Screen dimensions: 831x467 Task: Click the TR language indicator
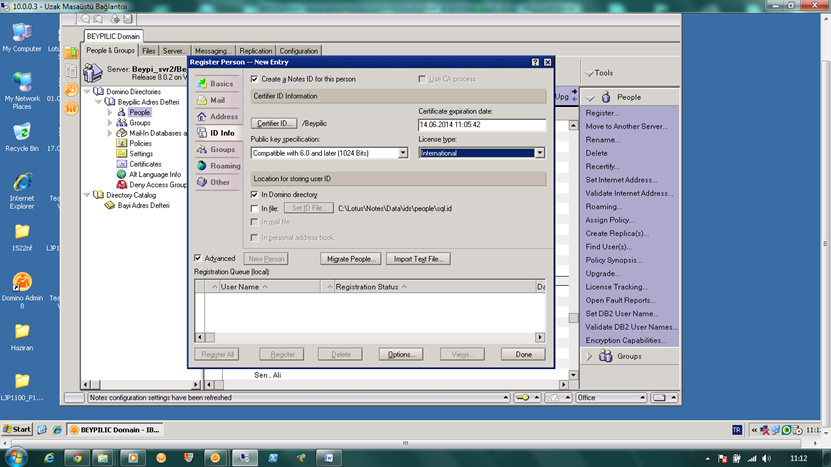click(x=737, y=430)
